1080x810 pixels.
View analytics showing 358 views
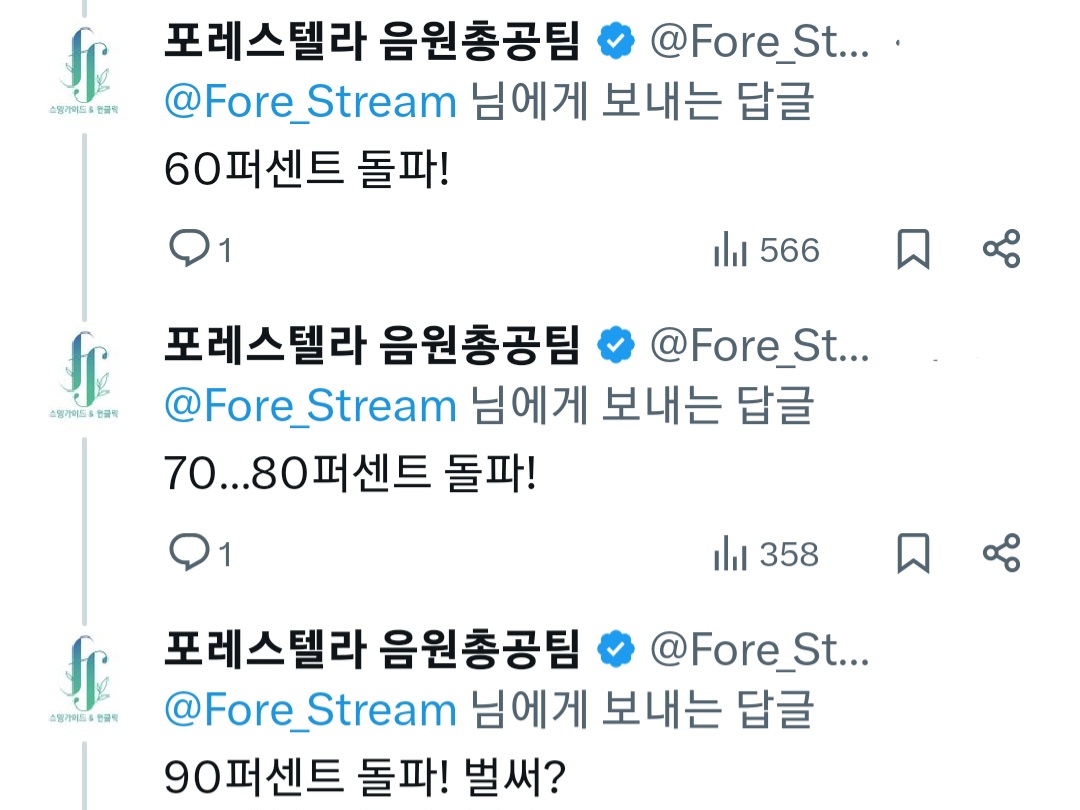(767, 555)
